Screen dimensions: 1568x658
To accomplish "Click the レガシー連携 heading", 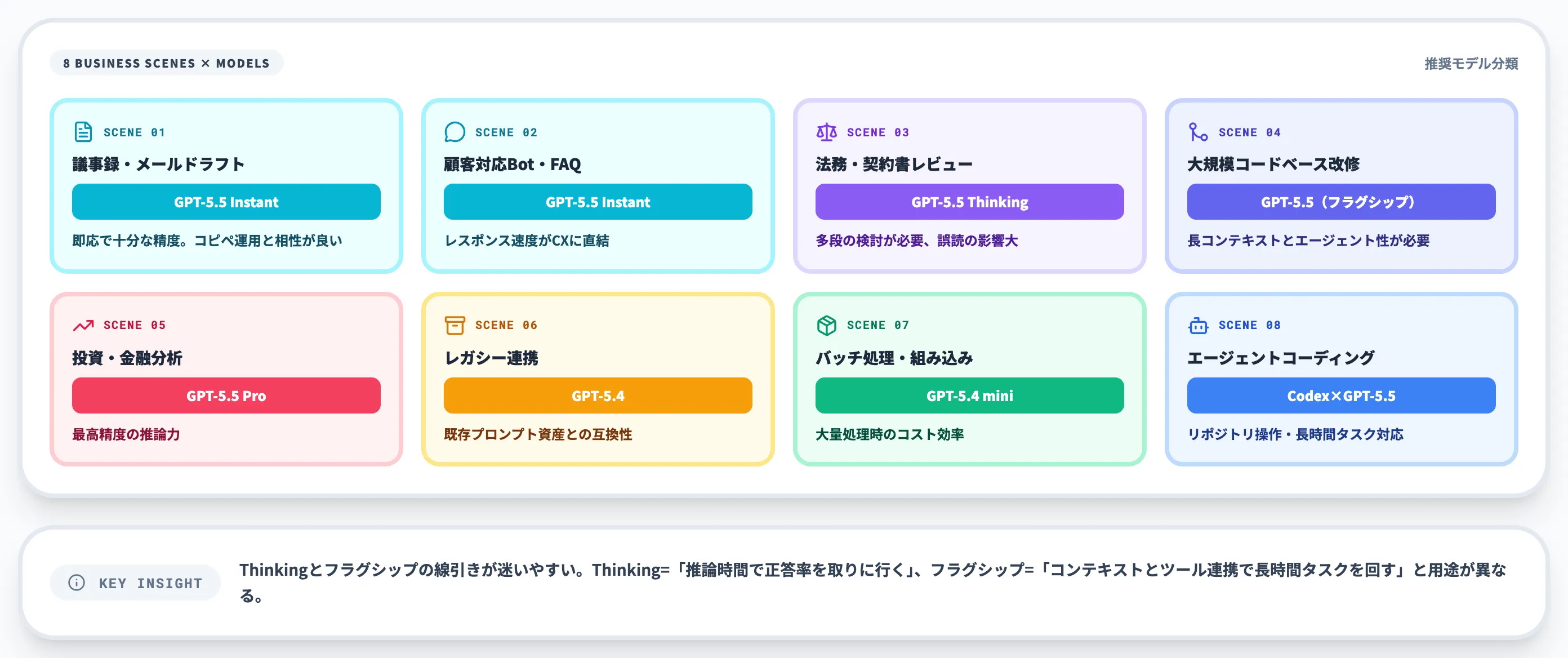I will 491,358.
